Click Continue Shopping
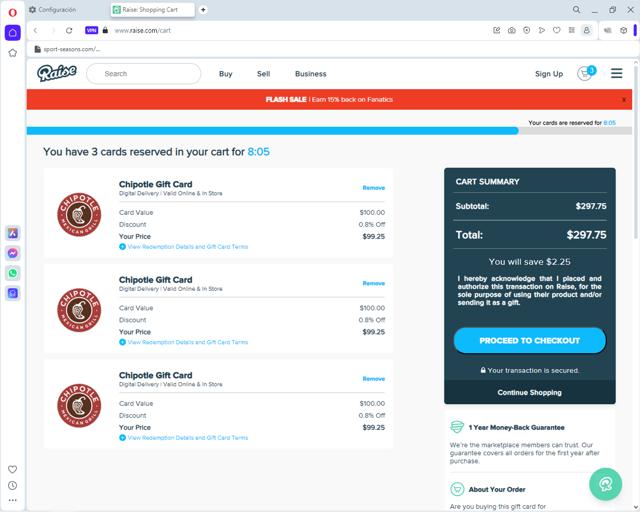The height and width of the screenshot is (512, 640). pos(529,392)
